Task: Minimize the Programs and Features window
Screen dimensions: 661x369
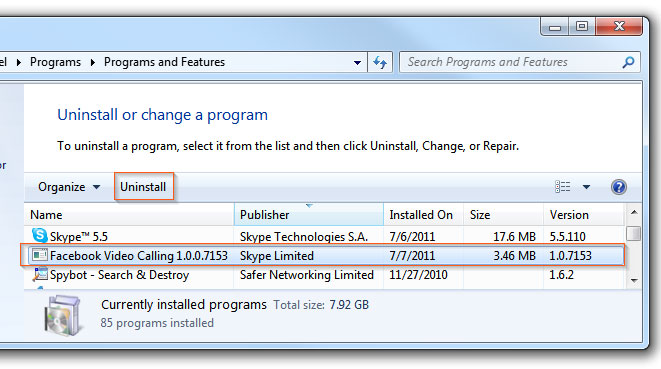Action: (x=555, y=26)
